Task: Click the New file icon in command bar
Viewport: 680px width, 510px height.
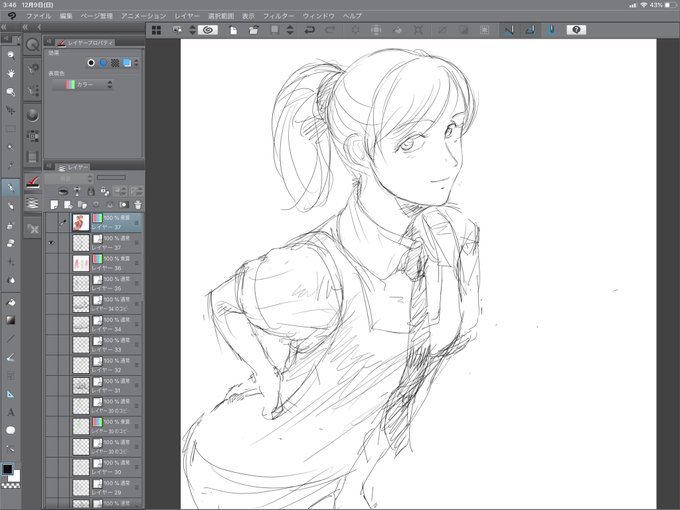Action: [x=233, y=30]
